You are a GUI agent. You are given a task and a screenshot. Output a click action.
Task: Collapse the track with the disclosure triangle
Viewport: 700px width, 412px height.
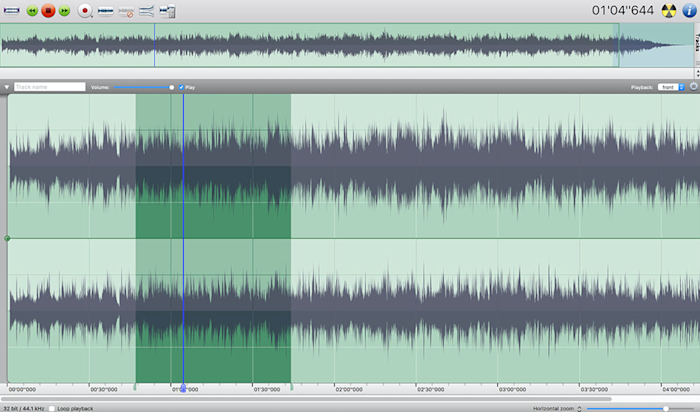click(x=6, y=87)
